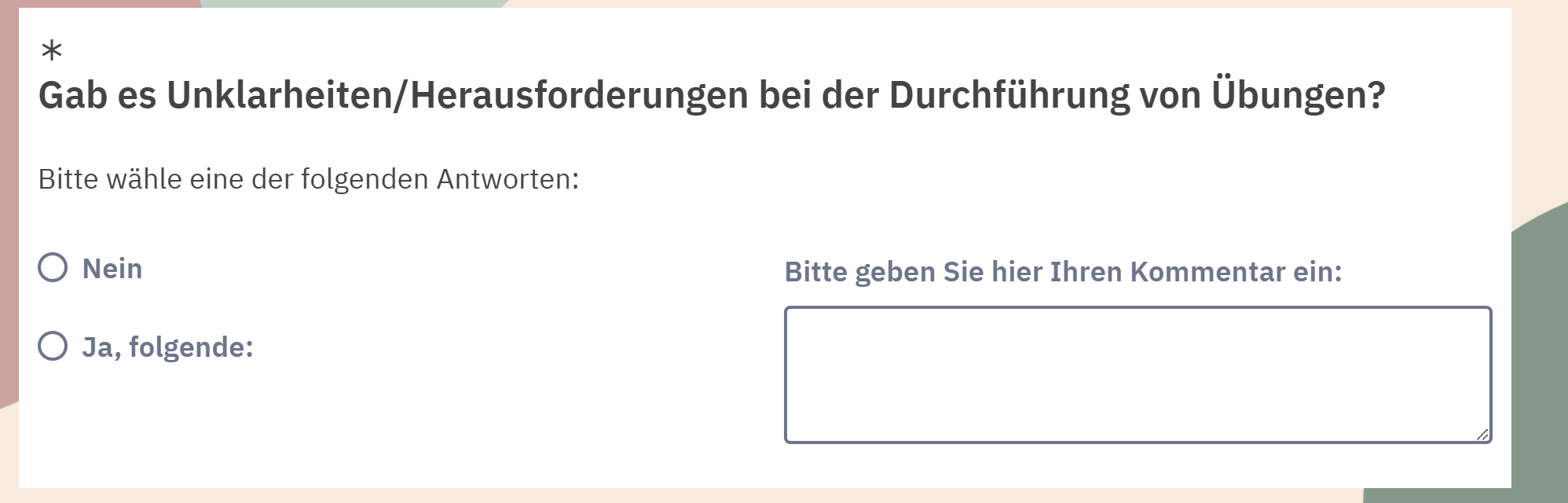This screenshot has width=1568, height=503.
Task: Click the required asterisk marker
Action: [x=52, y=52]
